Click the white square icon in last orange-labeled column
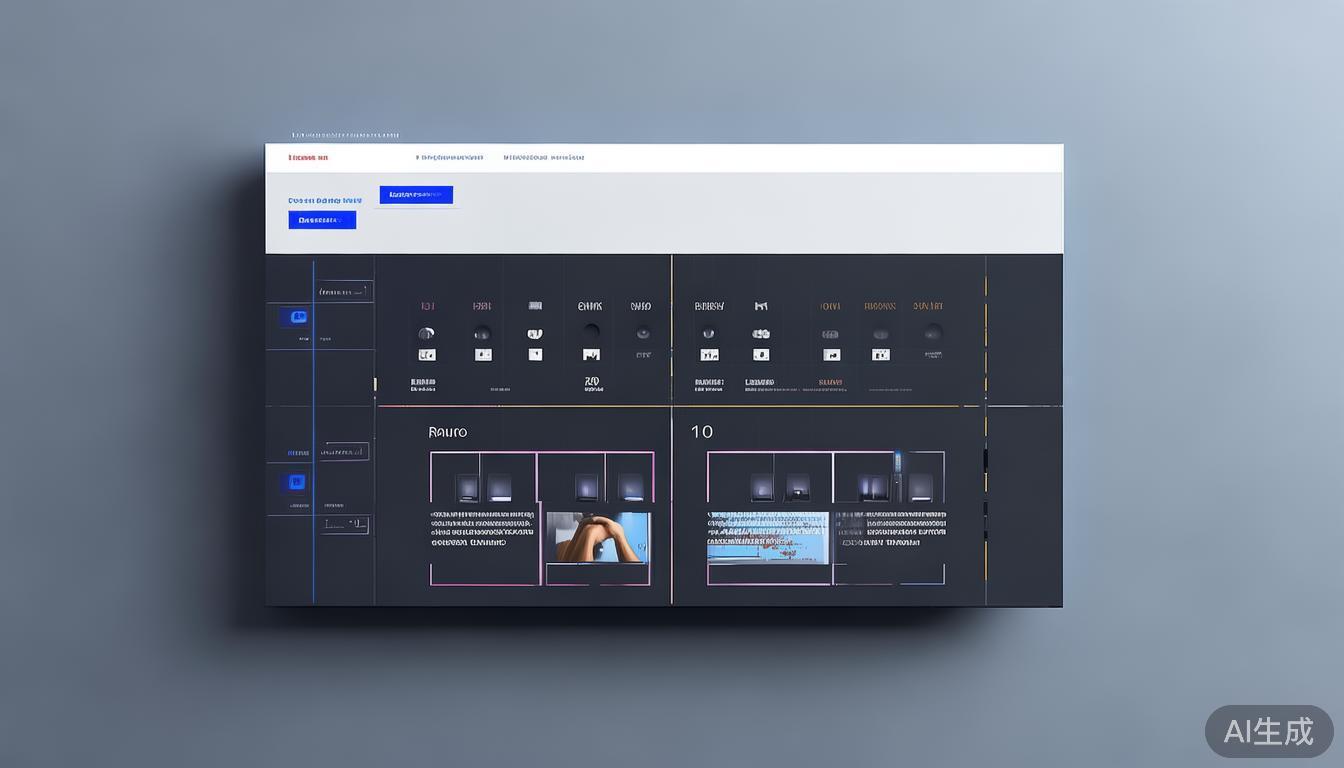Viewport: 1344px width, 768px height. (x=932, y=354)
